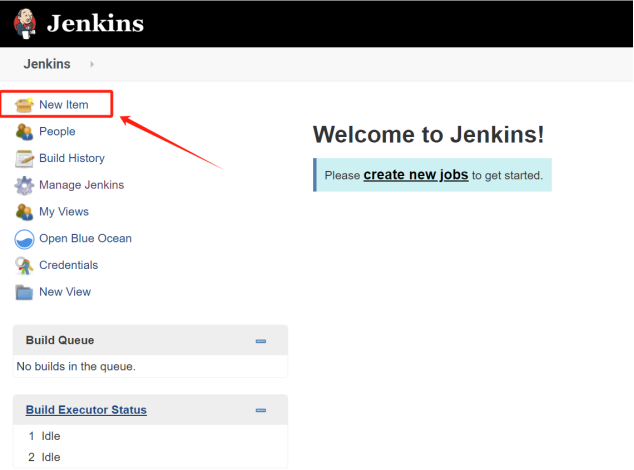The width and height of the screenshot is (634, 470).
Task: Click the Build Queue panel title
Action: pos(60,340)
